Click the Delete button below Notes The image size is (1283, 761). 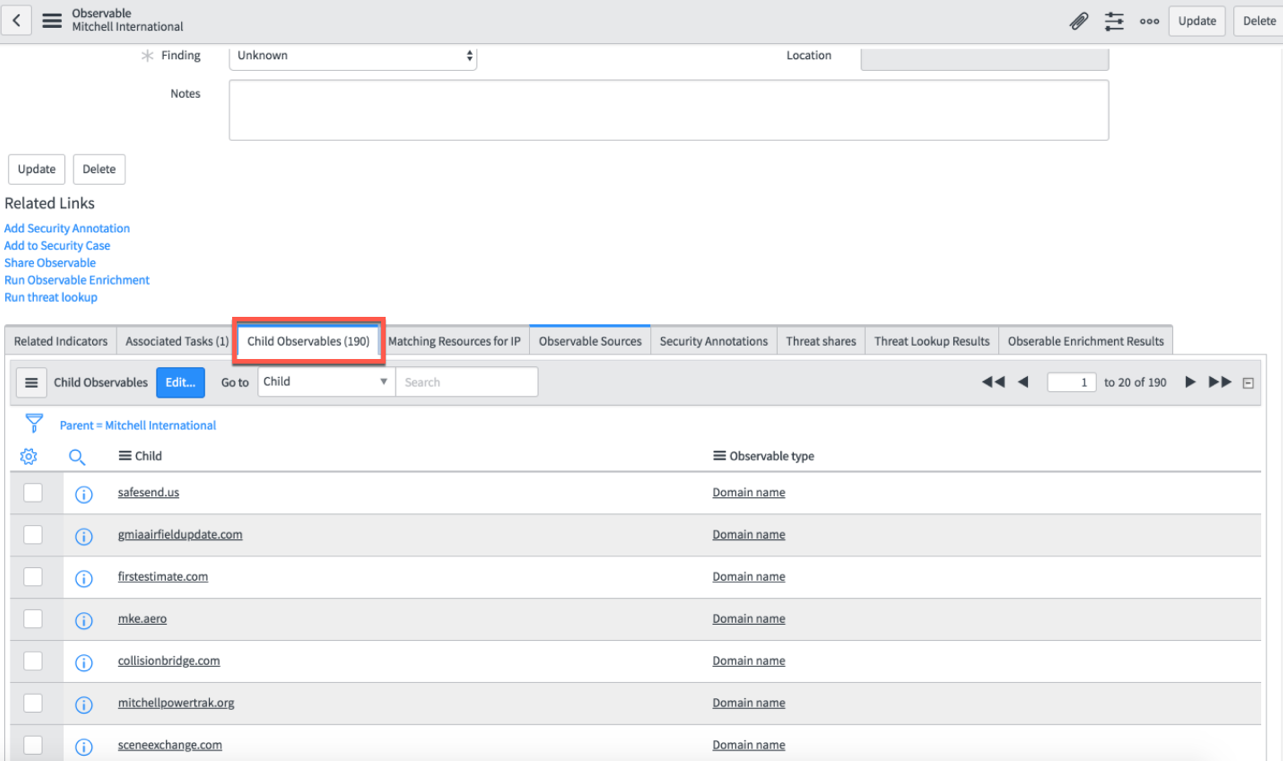point(99,169)
